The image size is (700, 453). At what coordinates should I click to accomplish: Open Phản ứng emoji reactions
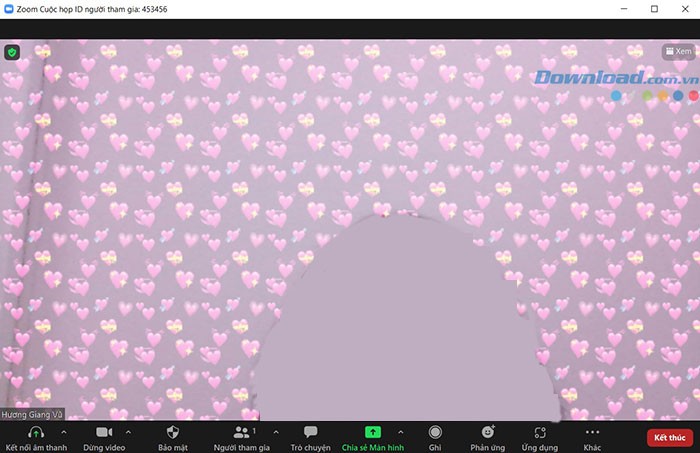coord(488,432)
